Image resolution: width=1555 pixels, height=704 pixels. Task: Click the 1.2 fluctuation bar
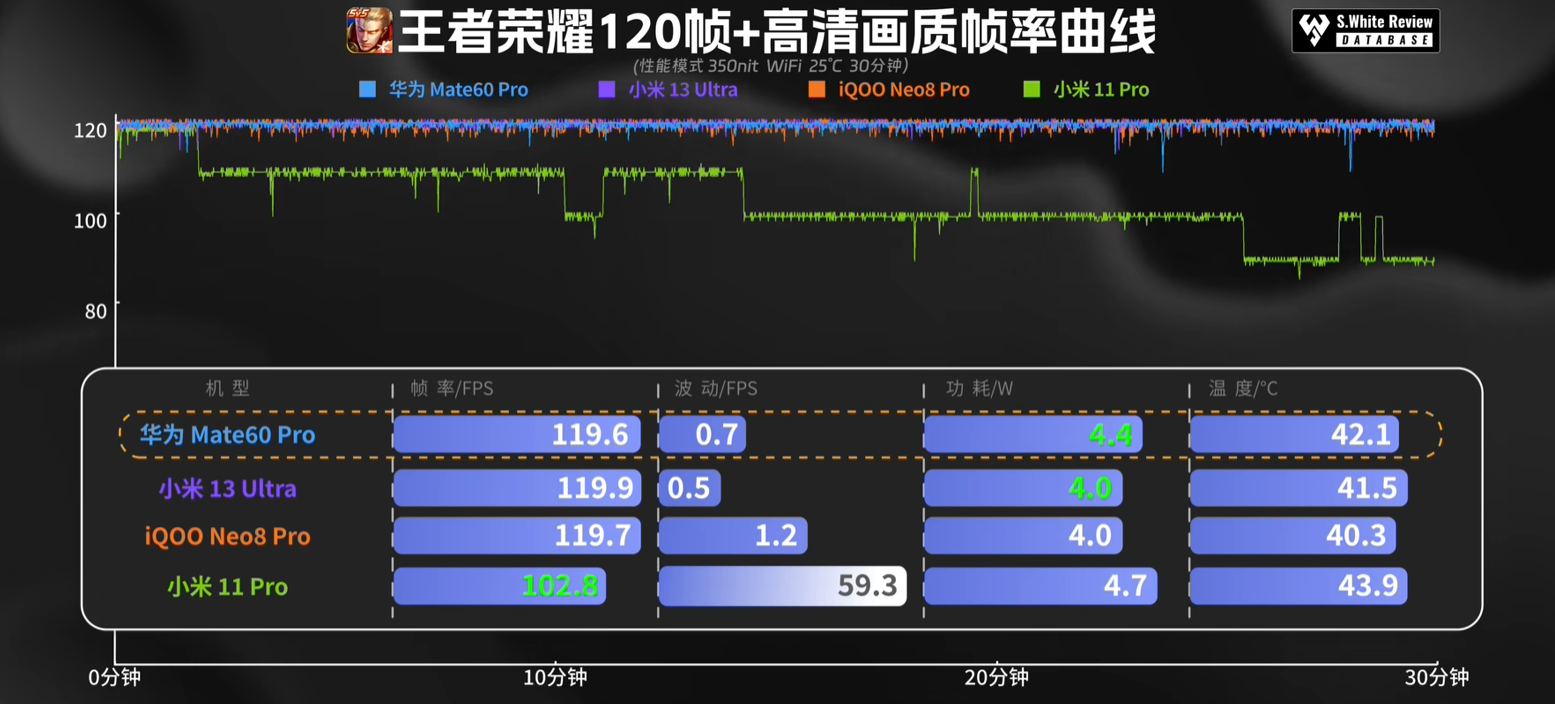coord(732,536)
